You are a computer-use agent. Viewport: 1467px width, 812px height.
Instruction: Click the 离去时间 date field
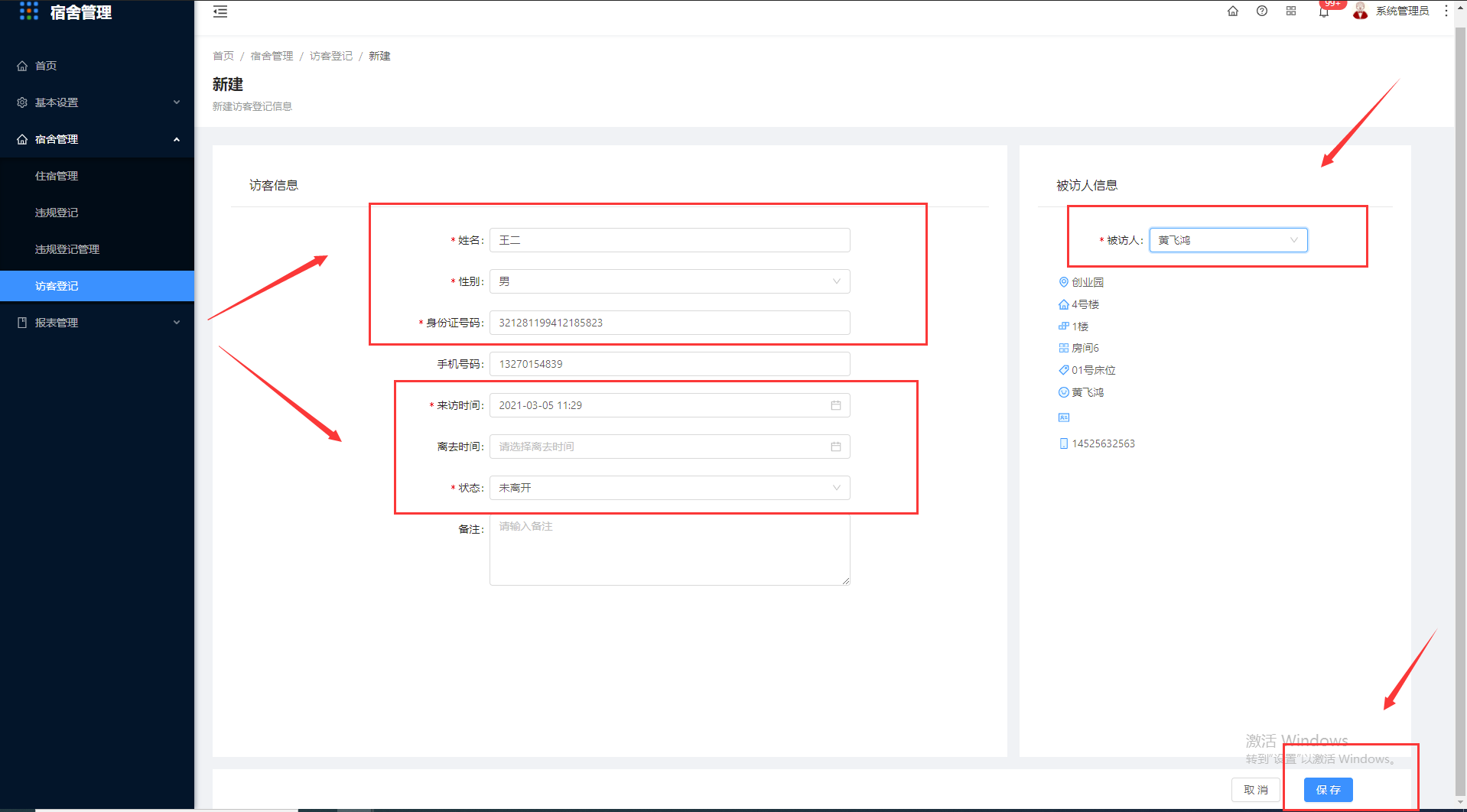670,447
